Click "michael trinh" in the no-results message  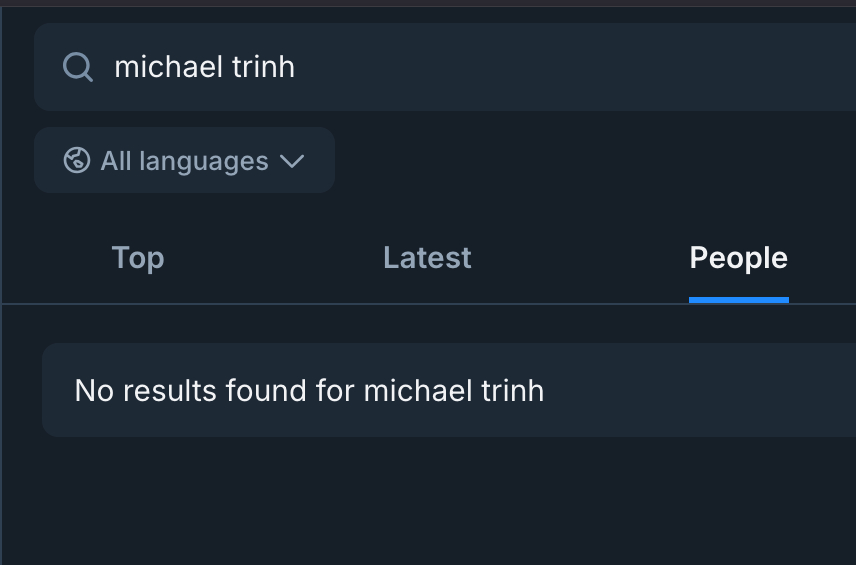click(453, 390)
